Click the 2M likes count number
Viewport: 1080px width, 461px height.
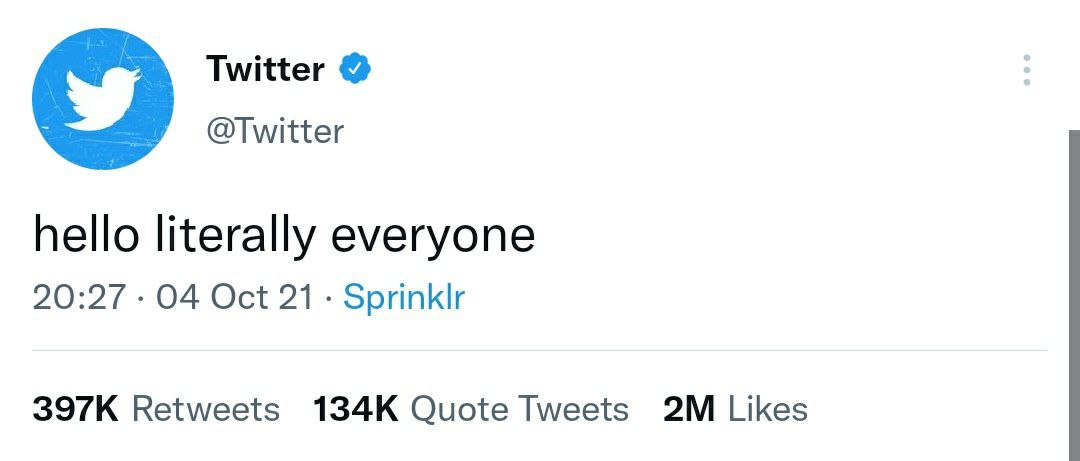click(x=690, y=408)
